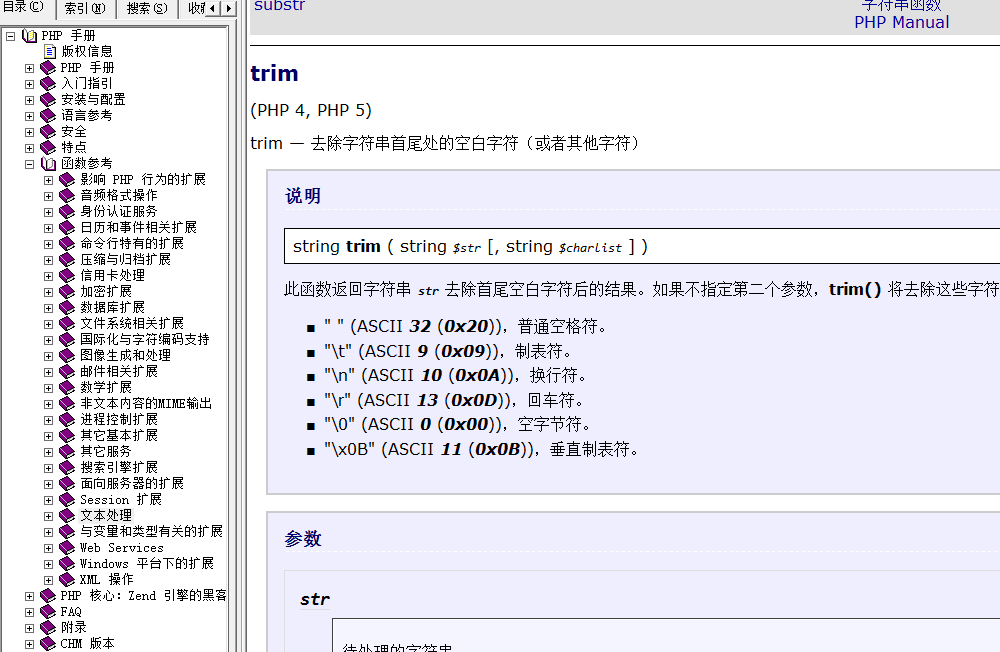
Task: Open the 字符串函数 header link
Action: pyautogui.click(x=901, y=6)
